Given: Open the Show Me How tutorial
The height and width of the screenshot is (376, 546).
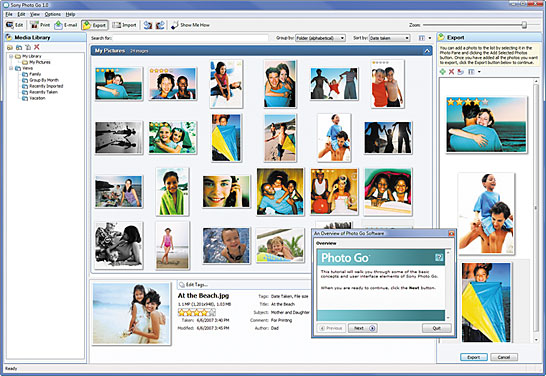Looking at the screenshot, I should point(190,25).
